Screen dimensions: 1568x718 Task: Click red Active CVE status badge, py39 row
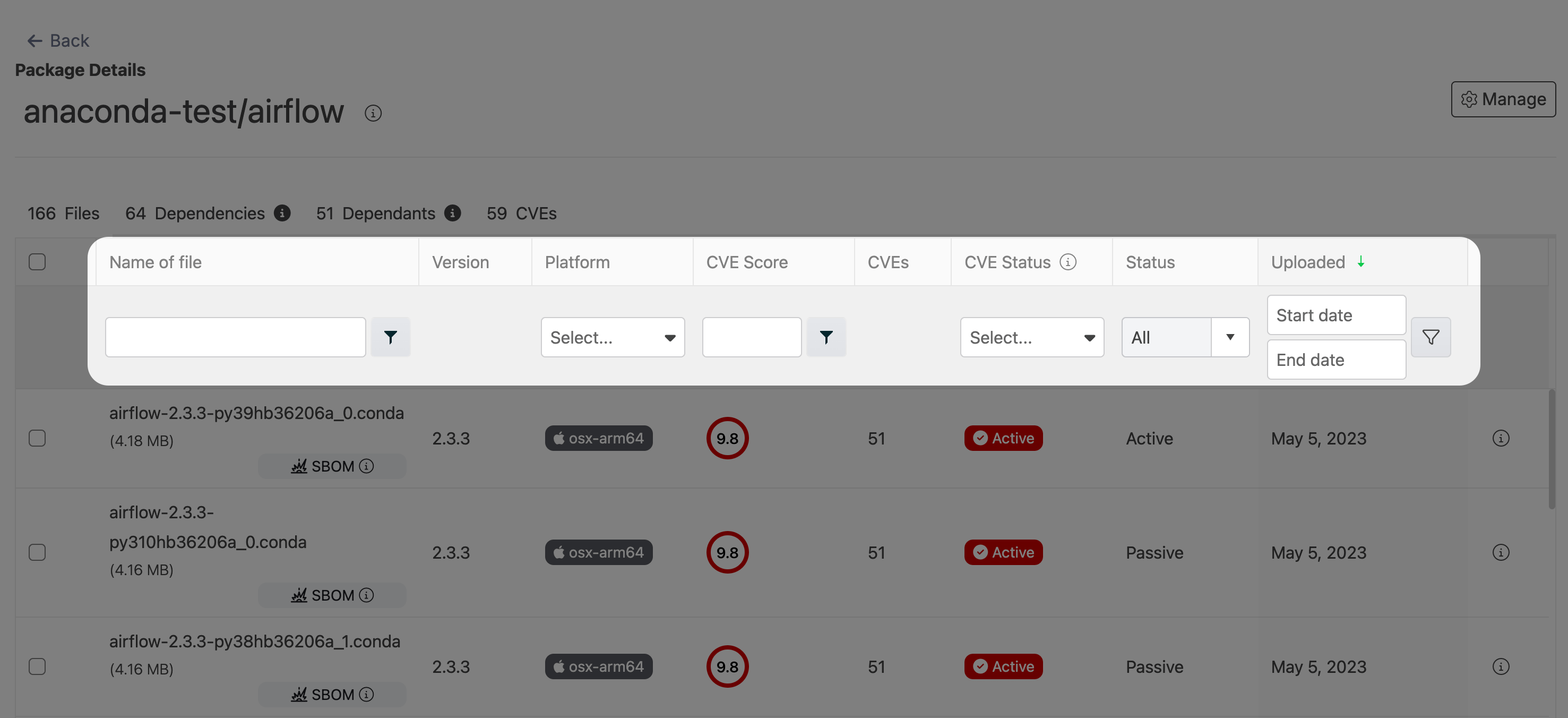[x=1004, y=438]
